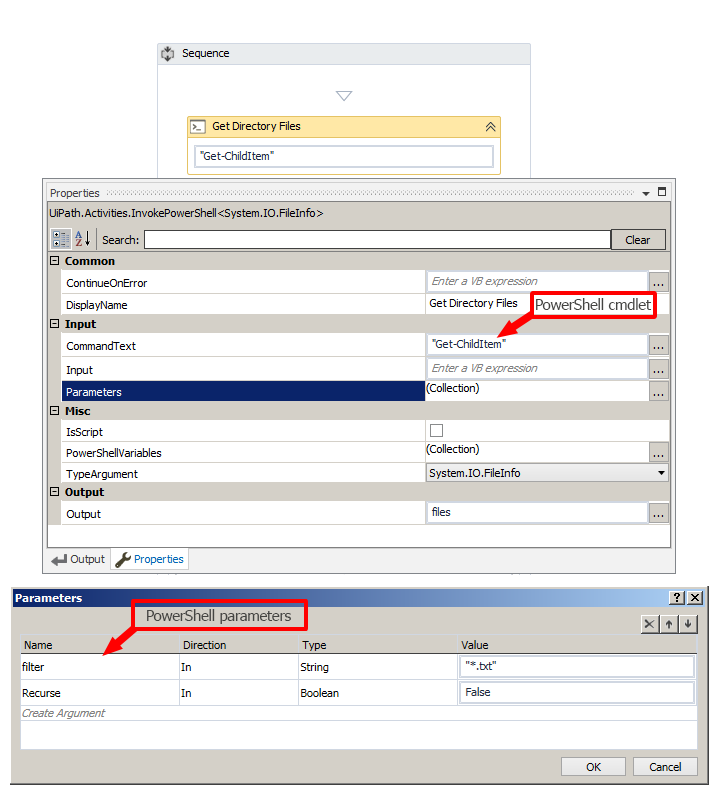Edit the DisplayName value Get Directory Files
The height and width of the screenshot is (793, 726).
(x=473, y=303)
